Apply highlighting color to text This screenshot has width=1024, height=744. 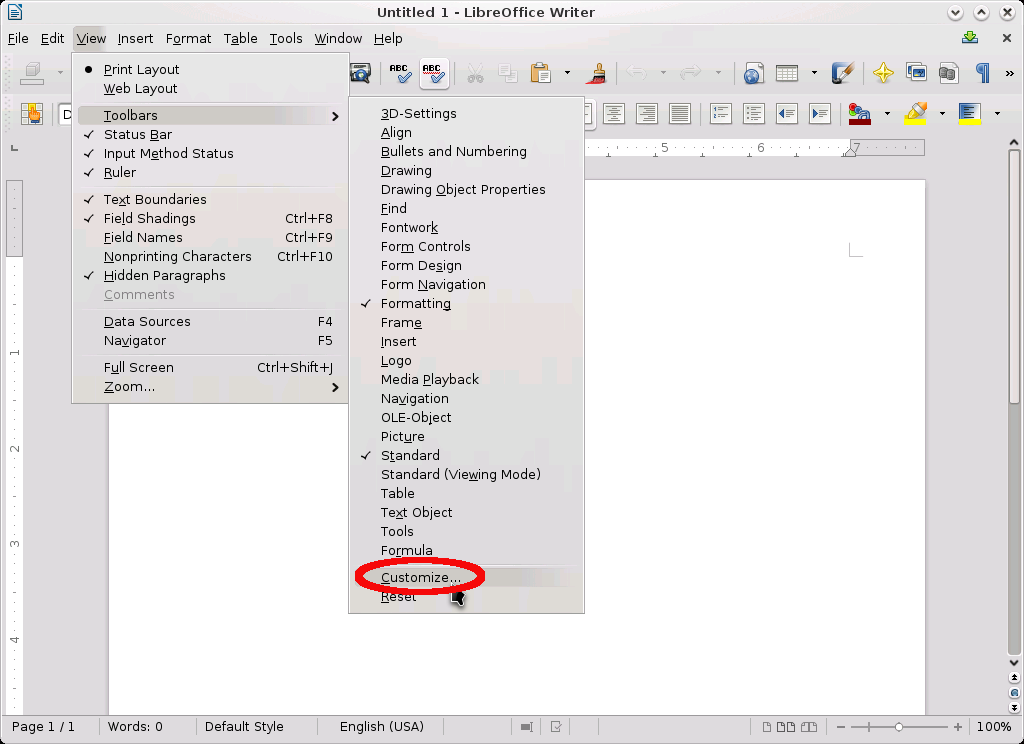(x=915, y=113)
